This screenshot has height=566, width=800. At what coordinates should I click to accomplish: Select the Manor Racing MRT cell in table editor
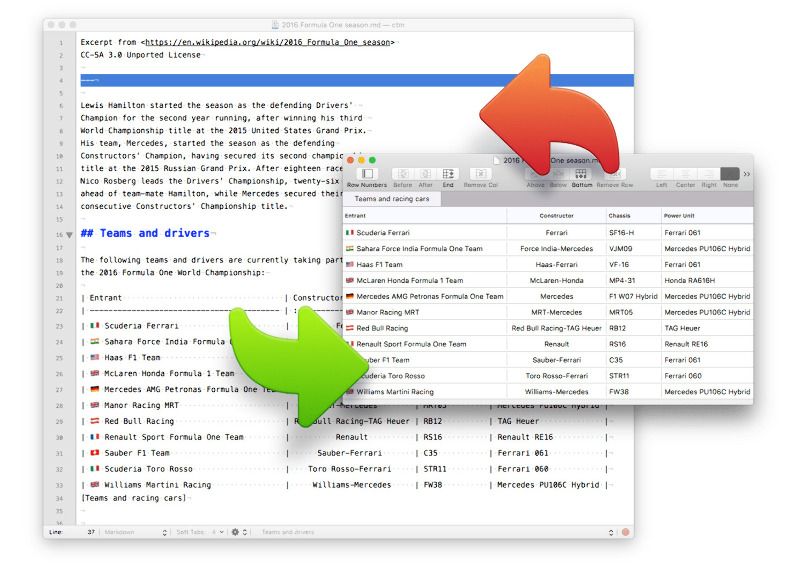click(x=425, y=312)
